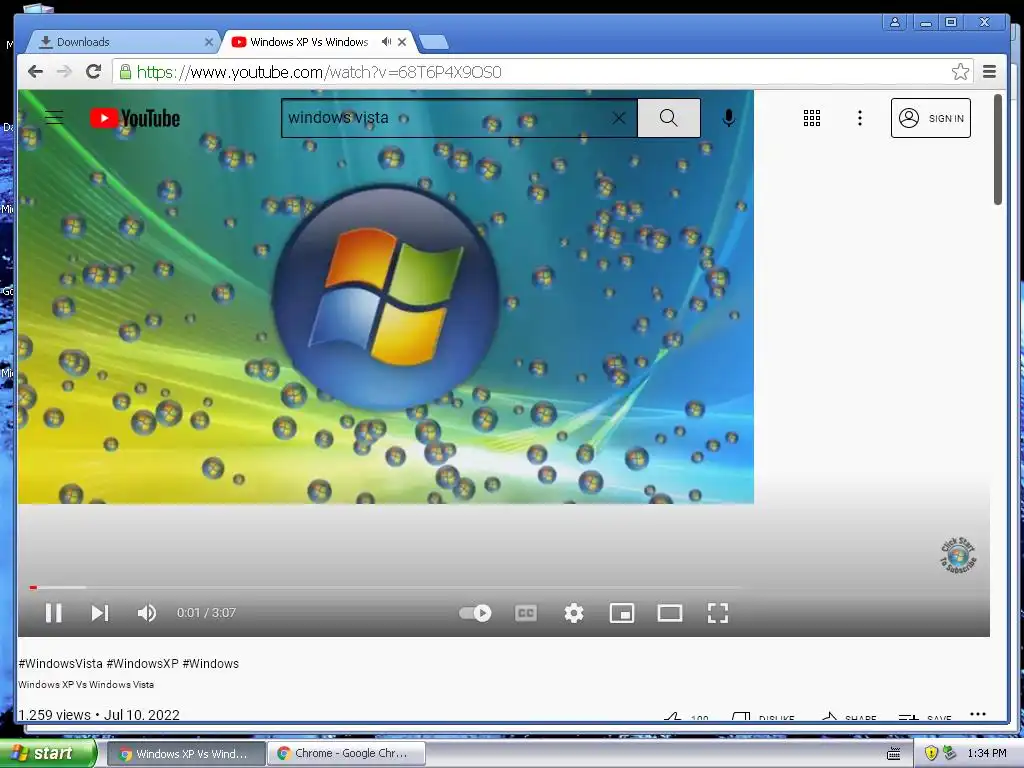Click the #WindowsXP hashtag
Viewport: 1024px width, 768px height.
(x=142, y=664)
